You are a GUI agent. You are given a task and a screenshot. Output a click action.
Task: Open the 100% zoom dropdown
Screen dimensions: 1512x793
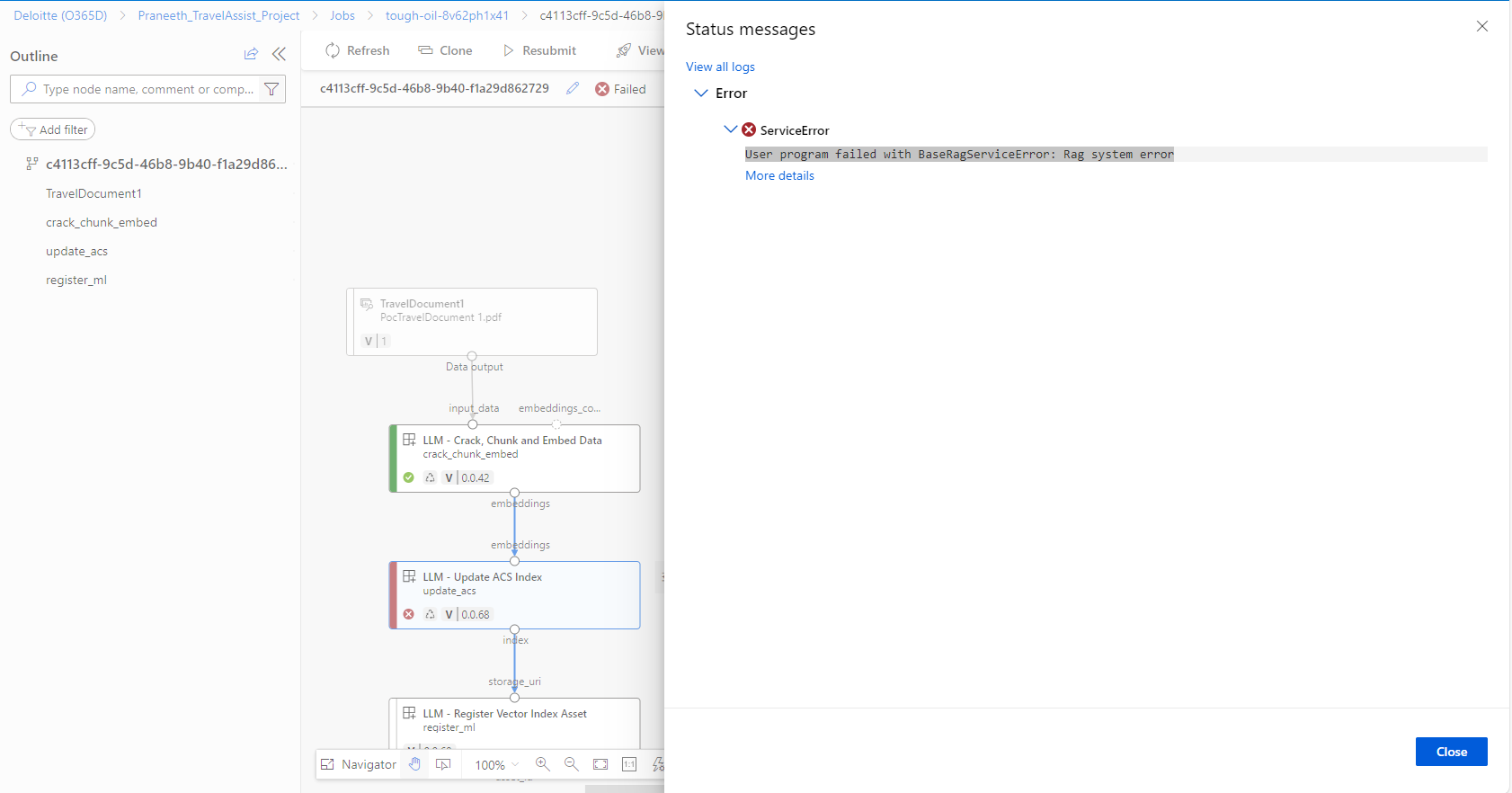(496, 764)
